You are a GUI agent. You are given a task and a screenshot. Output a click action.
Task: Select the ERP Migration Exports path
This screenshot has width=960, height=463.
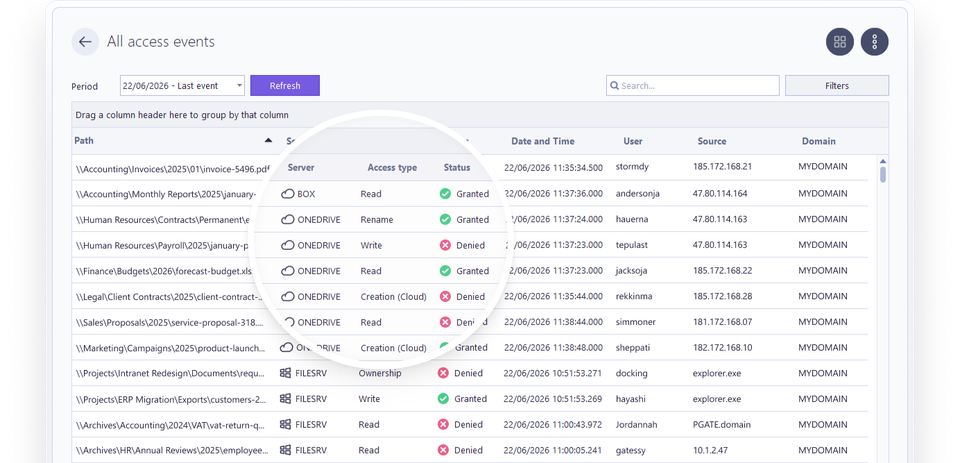click(x=171, y=399)
